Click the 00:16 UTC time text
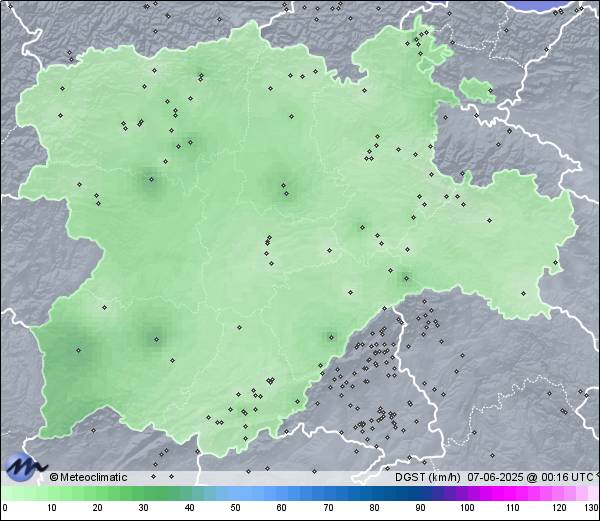The width and height of the screenshot is (600, 521). [x=566, y=477]
